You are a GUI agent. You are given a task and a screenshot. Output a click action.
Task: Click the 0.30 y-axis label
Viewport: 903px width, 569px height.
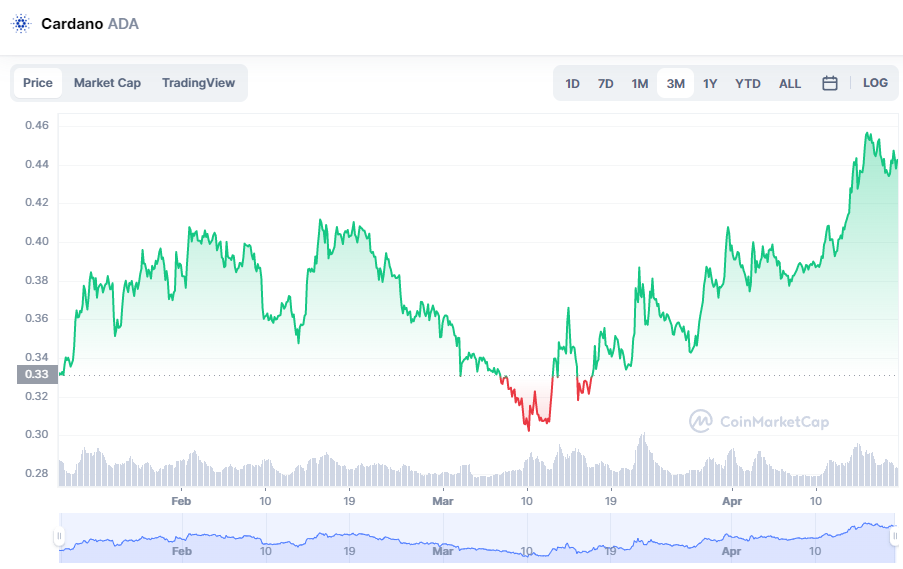tap(37, 434)
